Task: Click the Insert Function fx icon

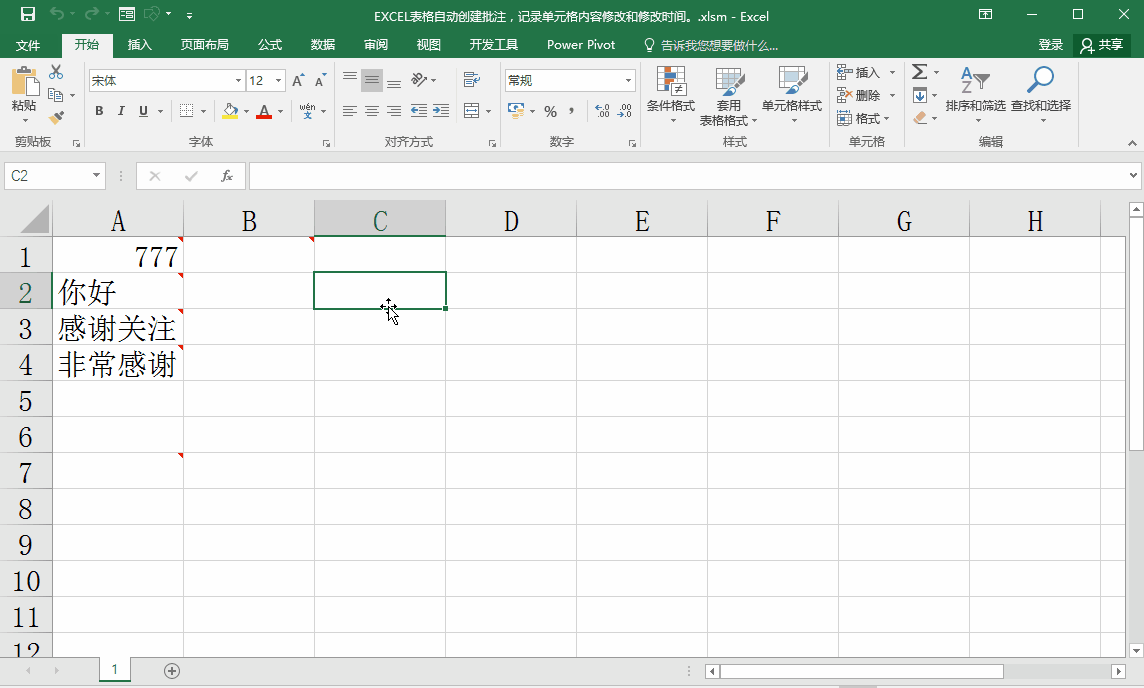Action: (x=227, y=176)
